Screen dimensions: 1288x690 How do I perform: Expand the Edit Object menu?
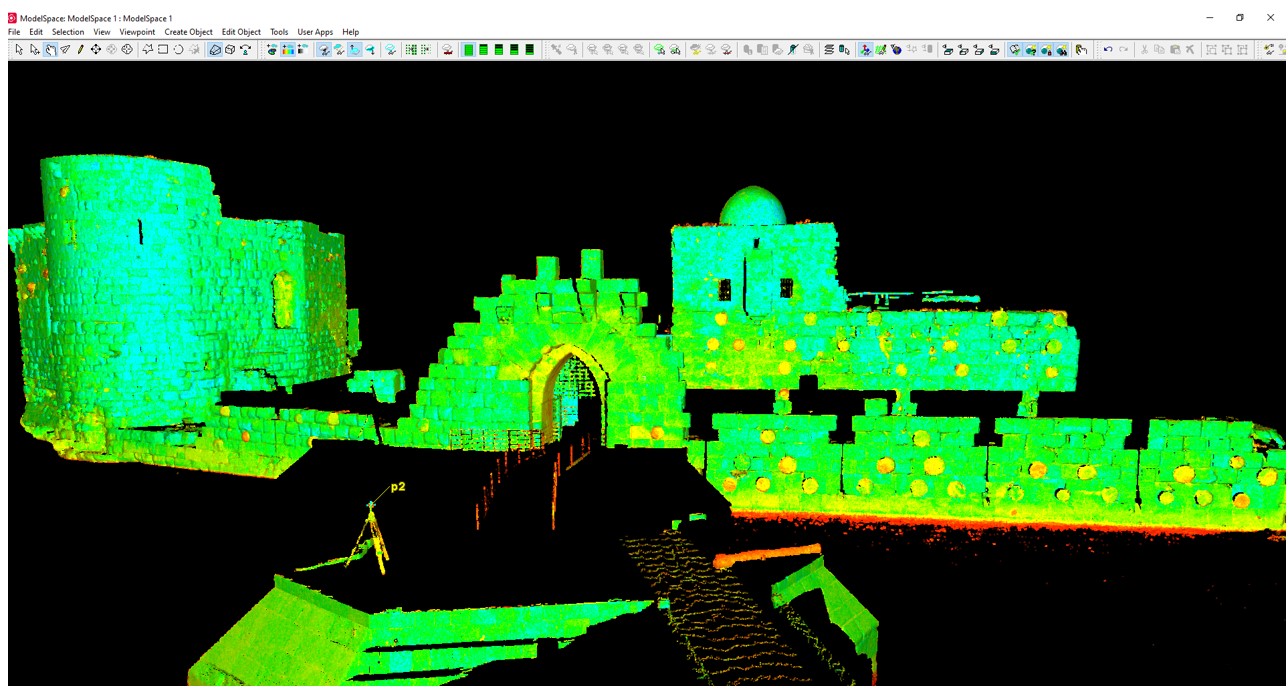coord(241,32)
